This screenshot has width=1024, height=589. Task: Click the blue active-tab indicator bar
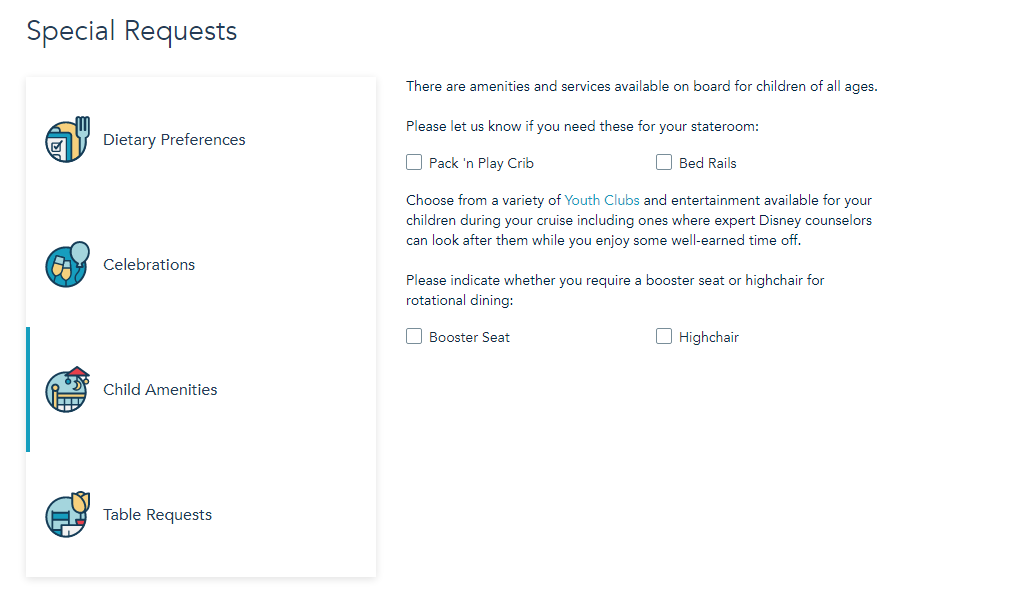pos(28,389)
